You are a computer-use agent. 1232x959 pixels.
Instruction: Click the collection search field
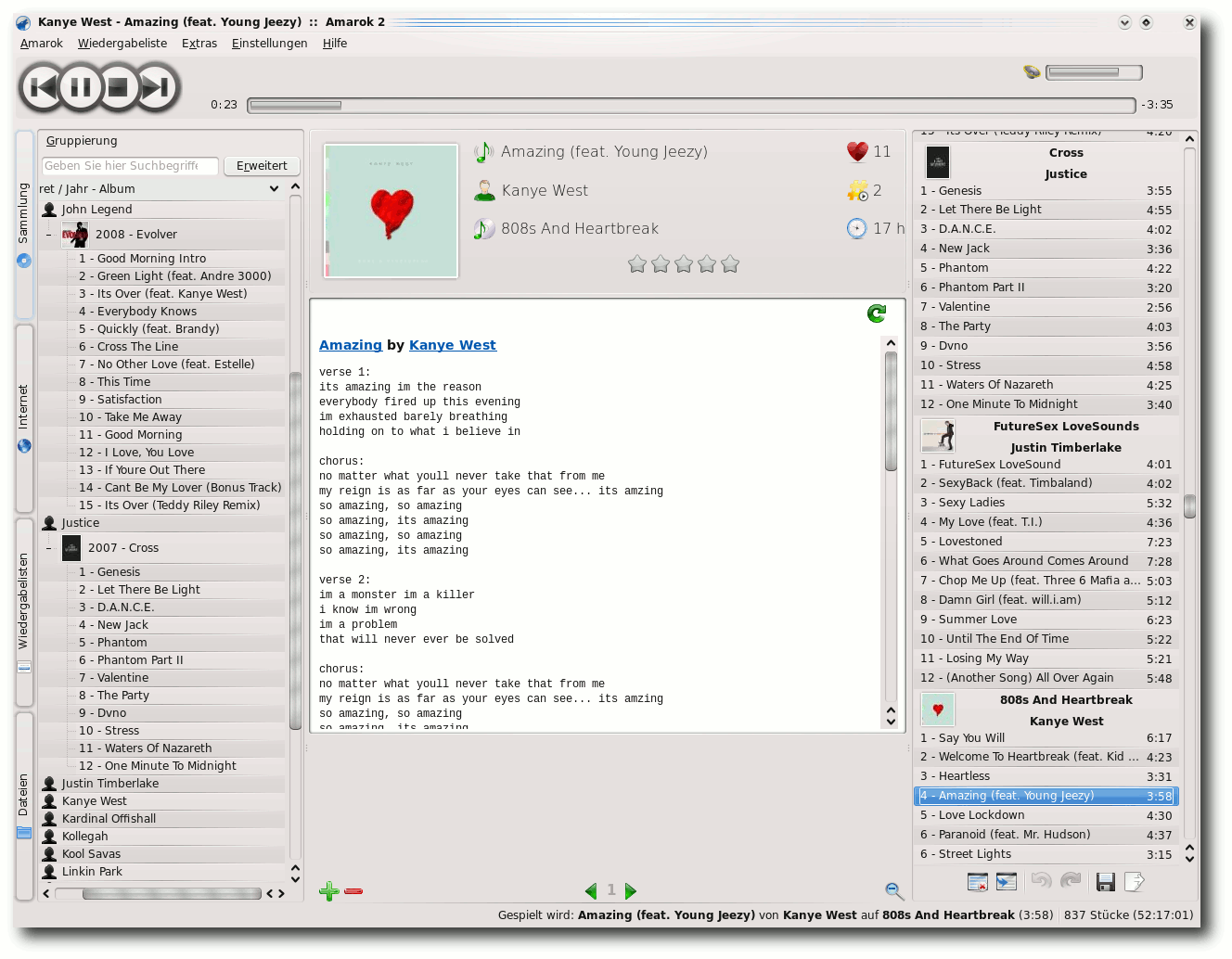[130, 166]
